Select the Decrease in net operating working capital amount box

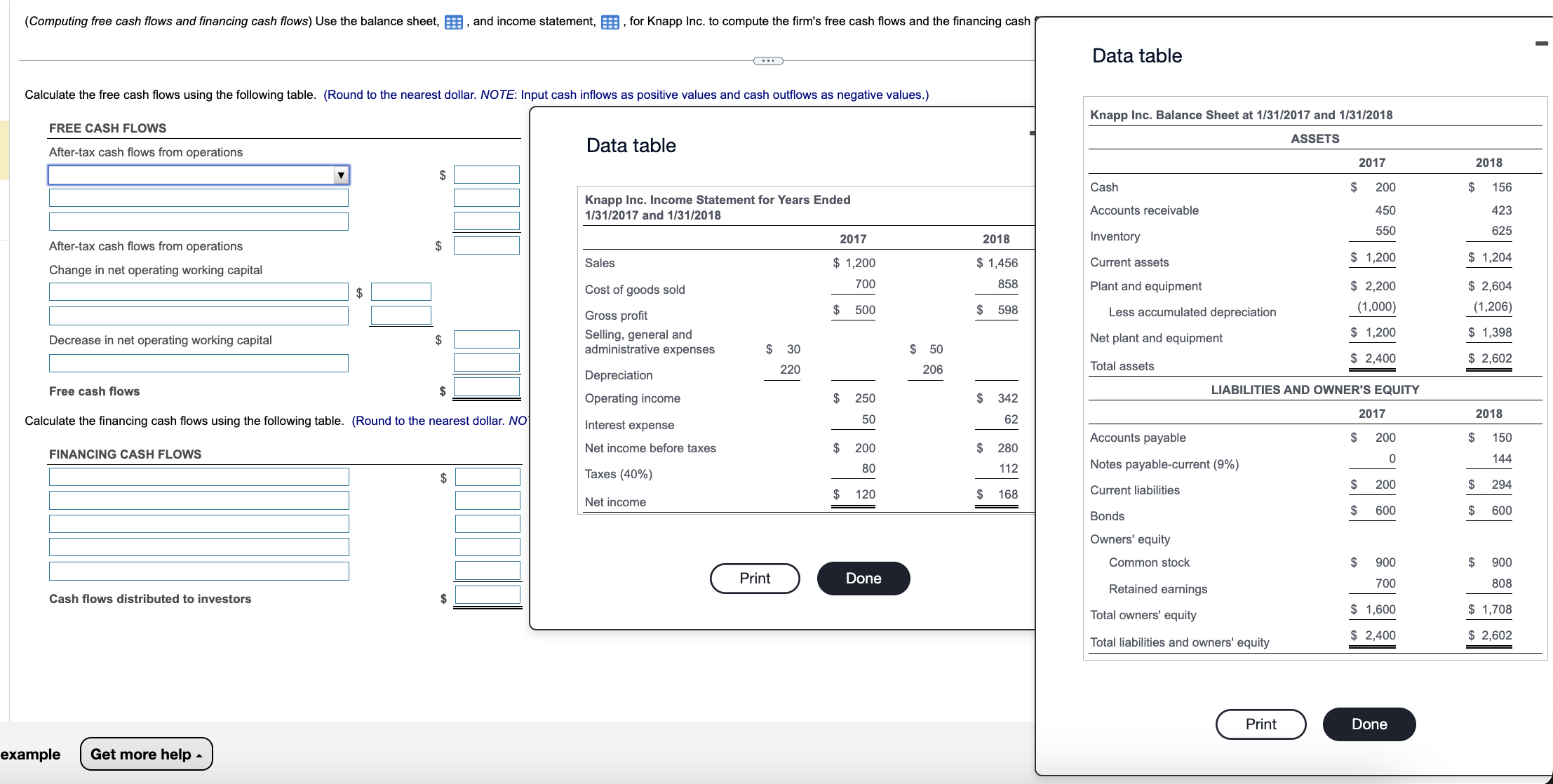point(487,339)
